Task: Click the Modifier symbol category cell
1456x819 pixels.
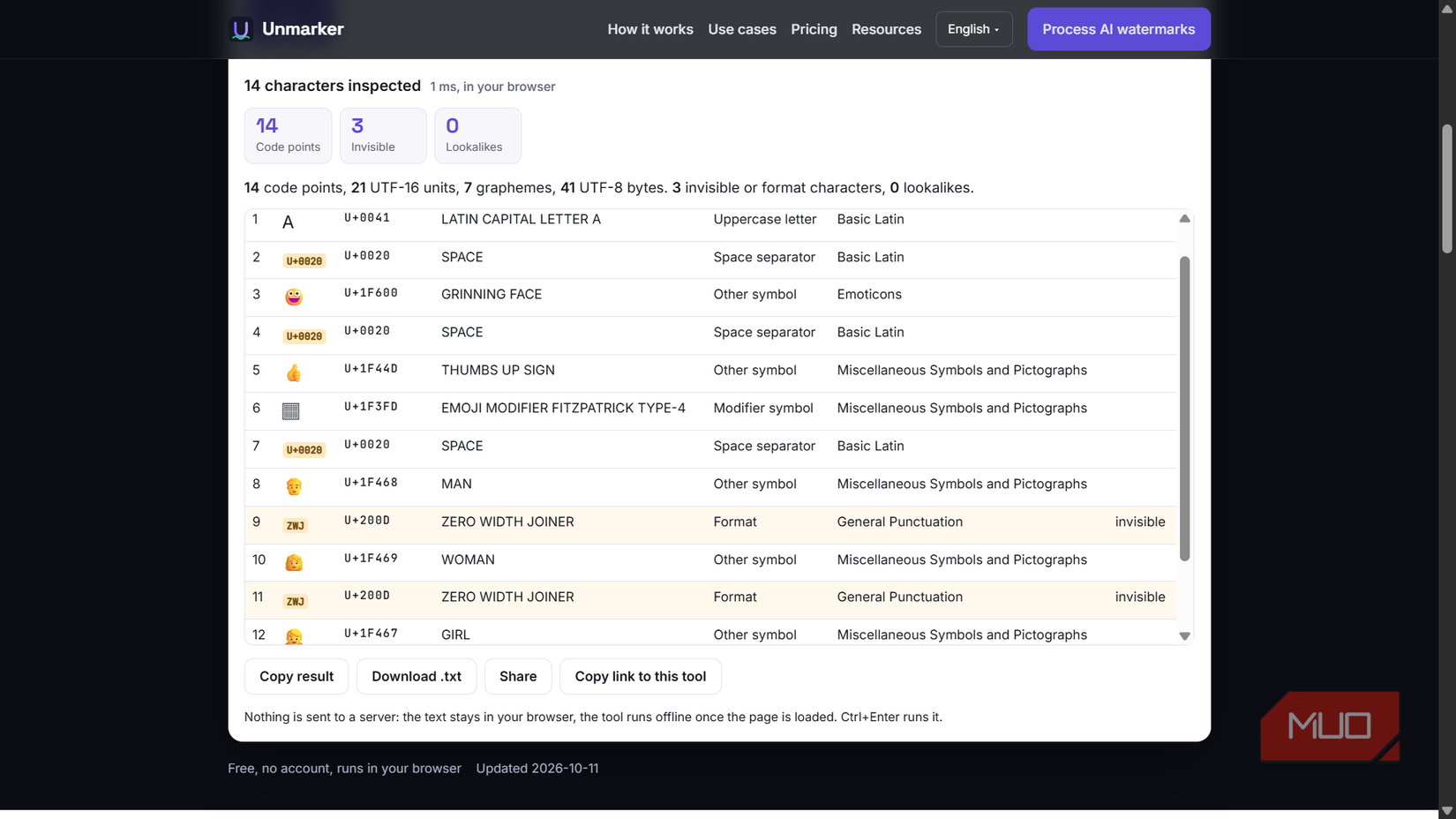Action: pos(763,408)
